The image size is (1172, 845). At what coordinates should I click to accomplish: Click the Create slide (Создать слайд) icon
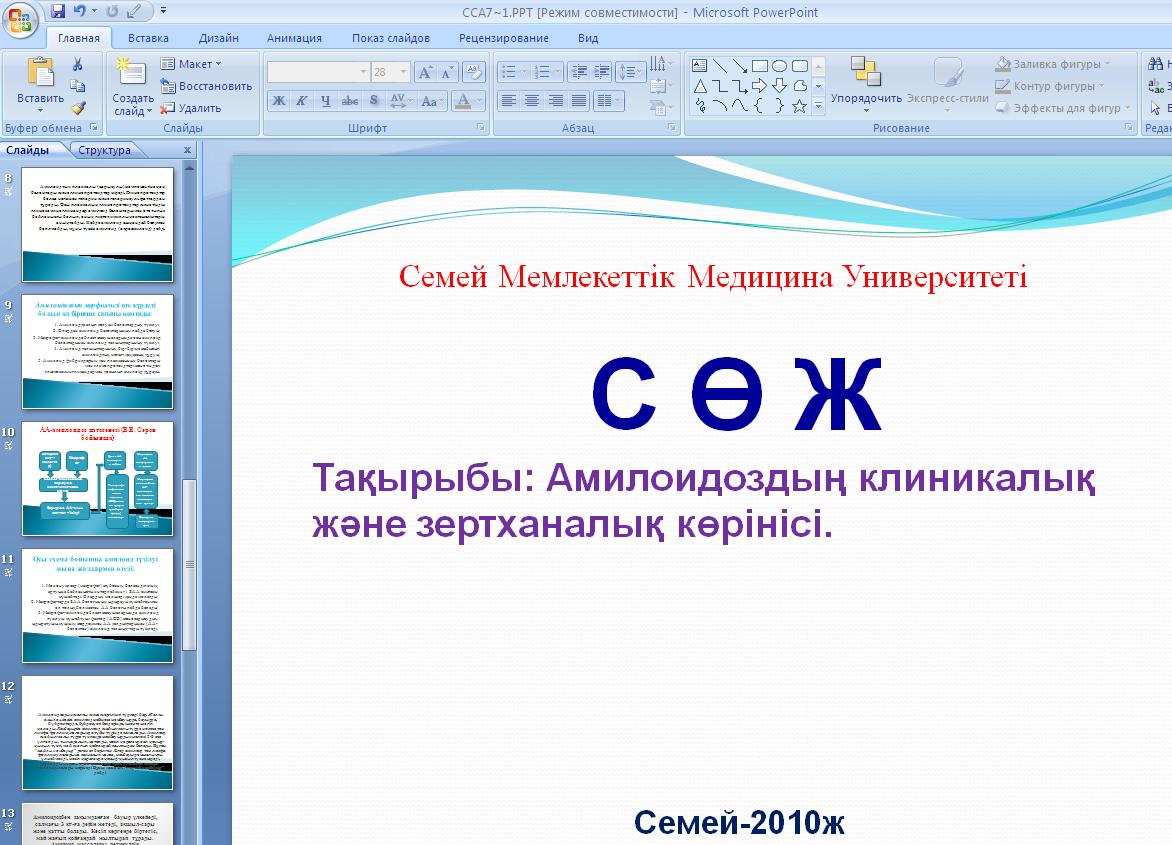132,72
